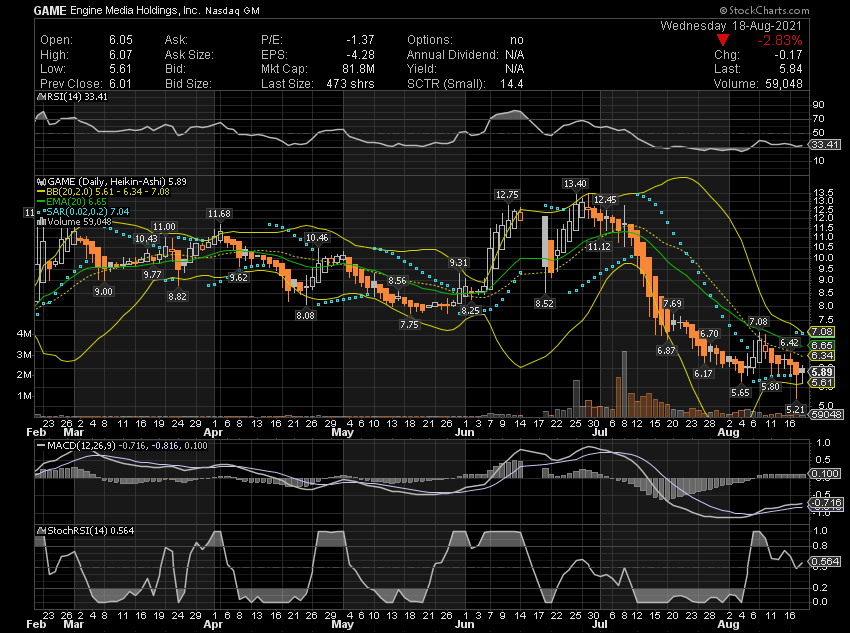850x633 pixels.
Task: Click the 7.75 low price label in May
Action: pos(409,324)
